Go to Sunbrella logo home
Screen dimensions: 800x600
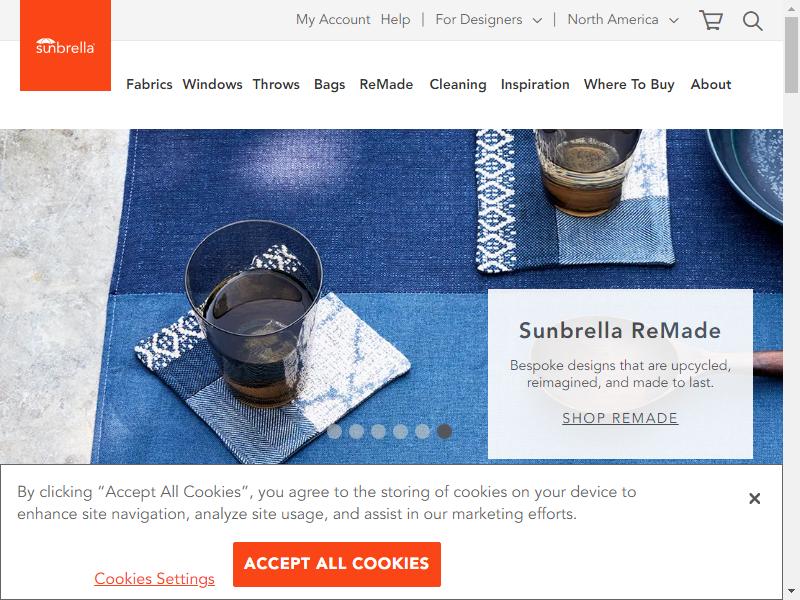coord(65,45)
